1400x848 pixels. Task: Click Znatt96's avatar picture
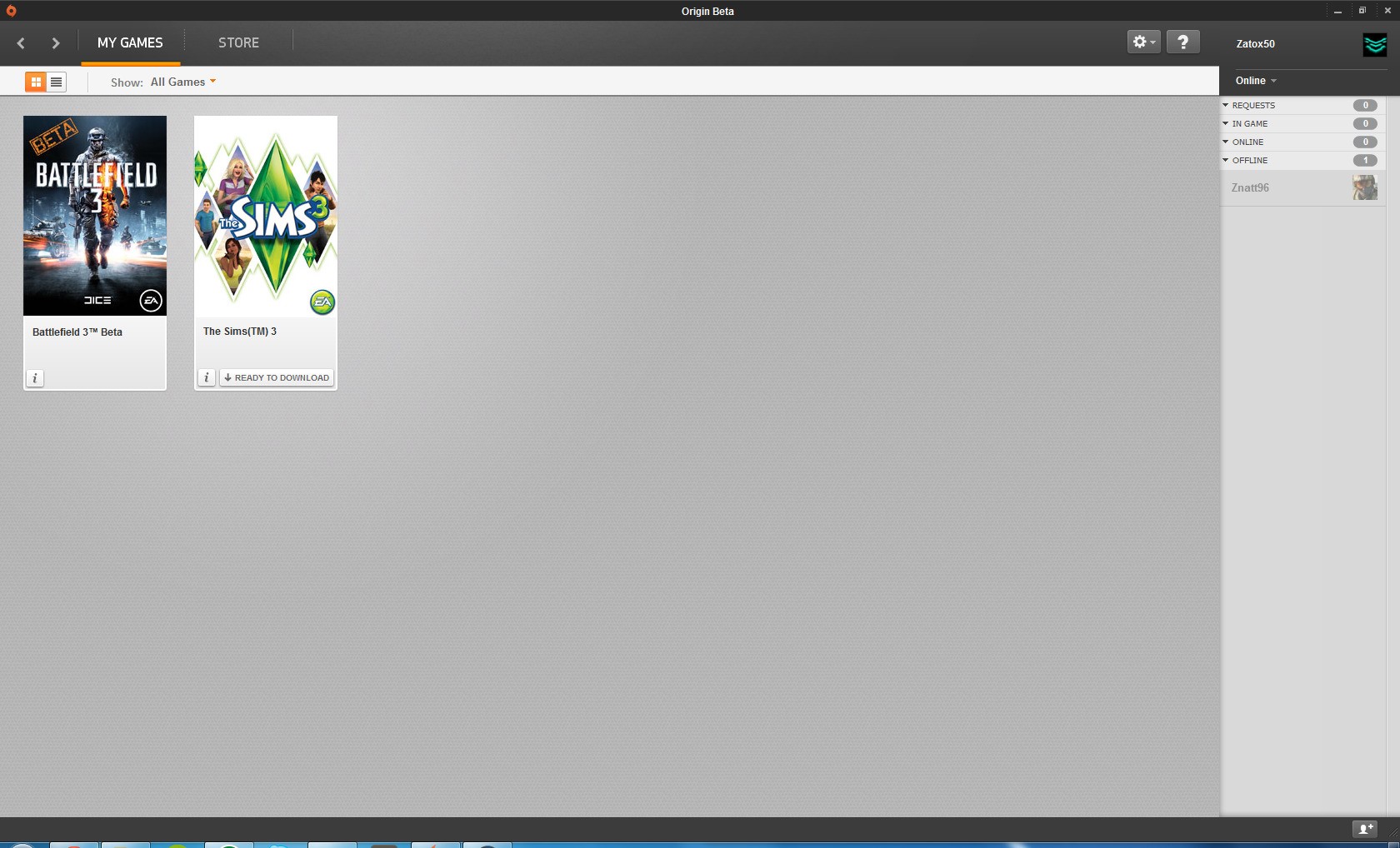click(1365, 187)
